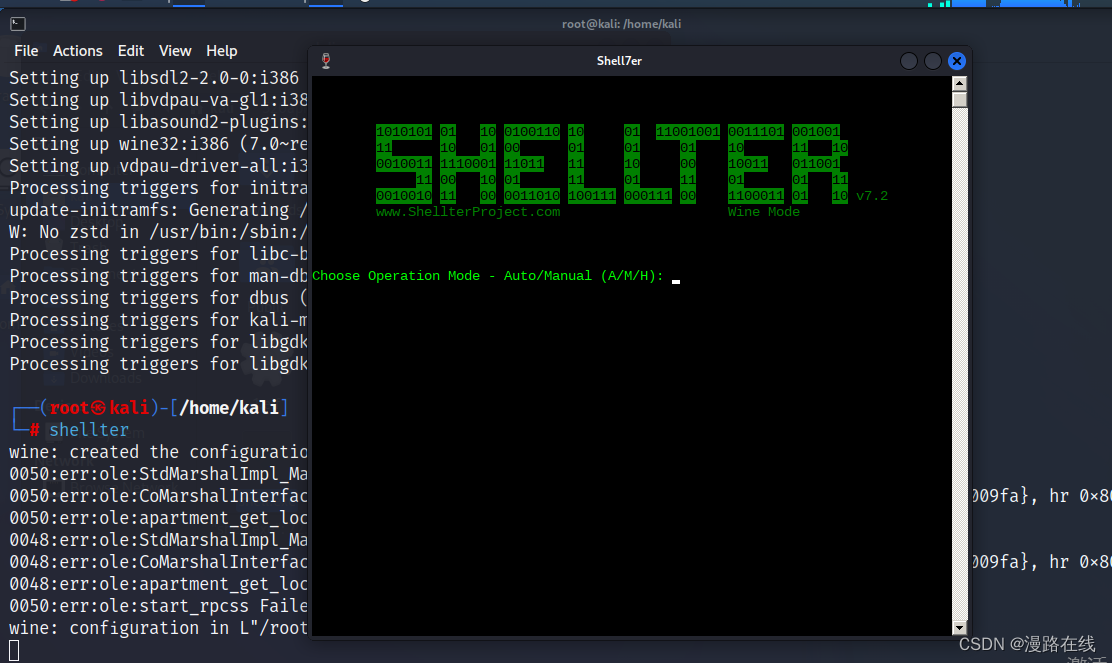The width and height of the screenshot is (1112, 663).
Task: Click the root㉿kali prompt text
Action: 99,408
